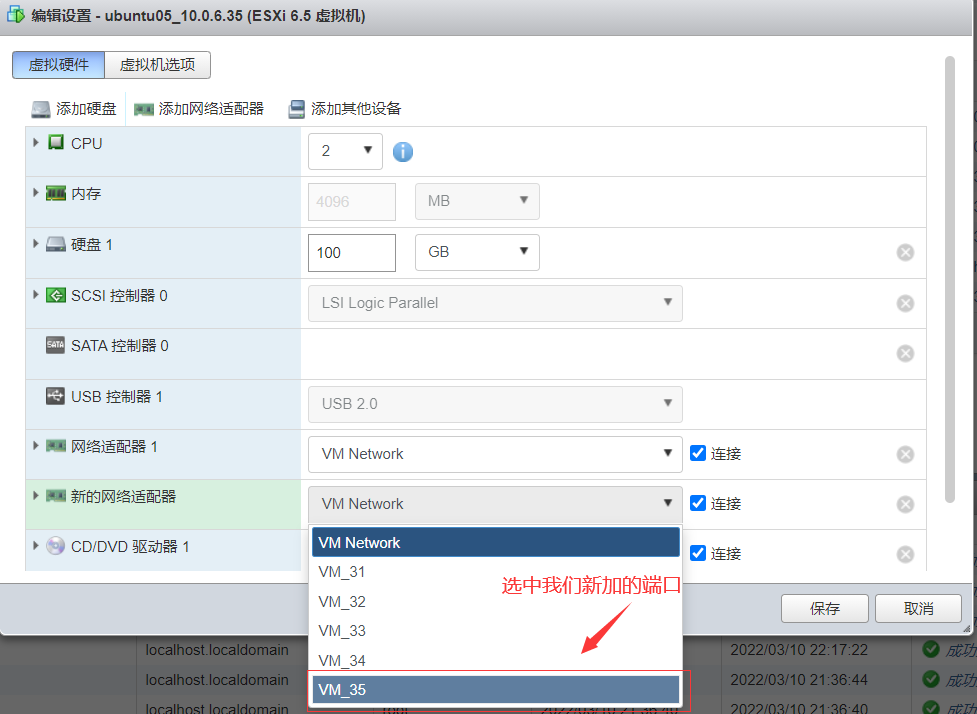
Task: Remove network adapter 1 with its X icon
Action: (x=905, y=454)
